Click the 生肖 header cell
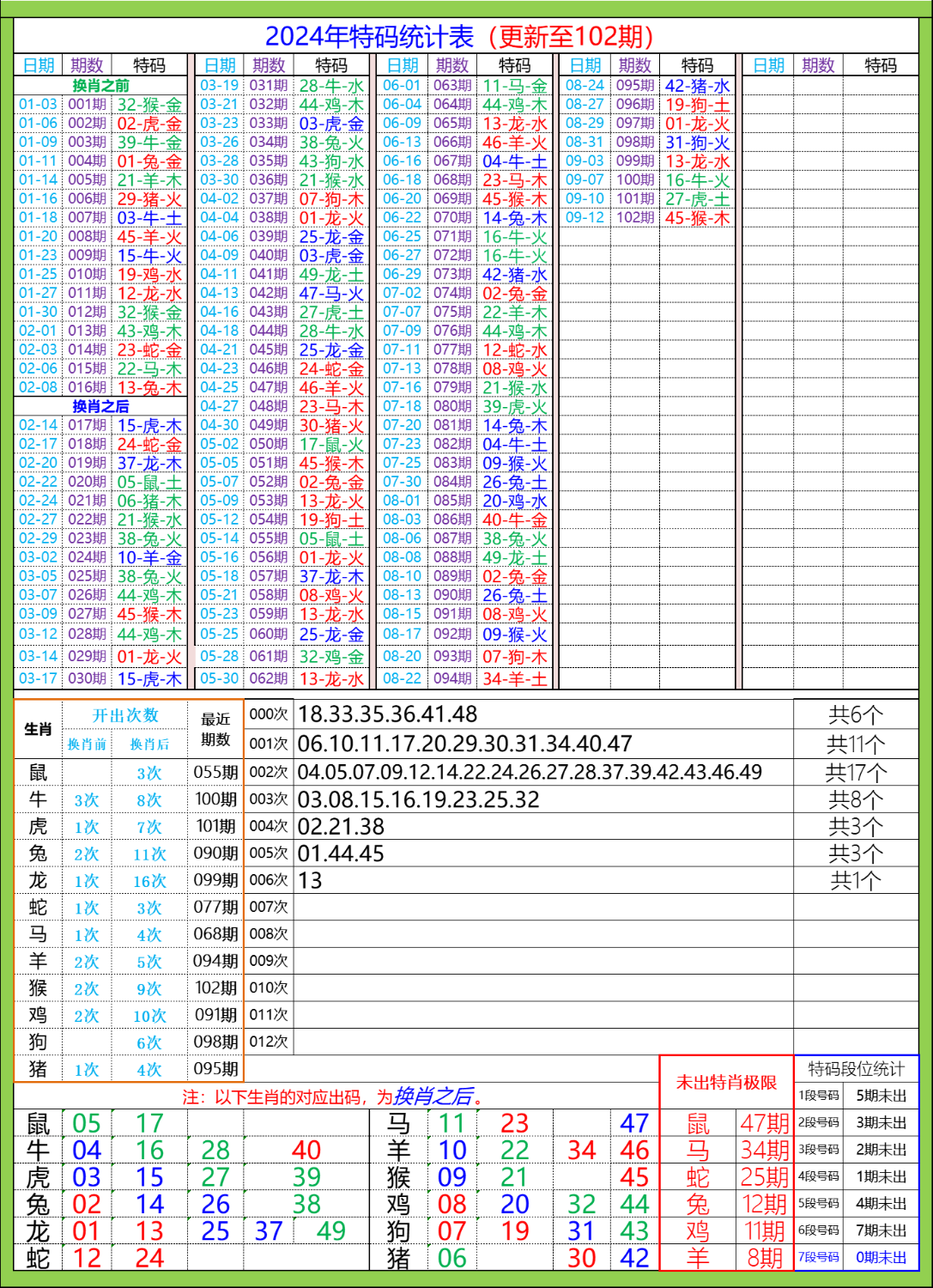The width and height of the screenshot is (933, 1288). pyautogui.click(x=36, y=728)
